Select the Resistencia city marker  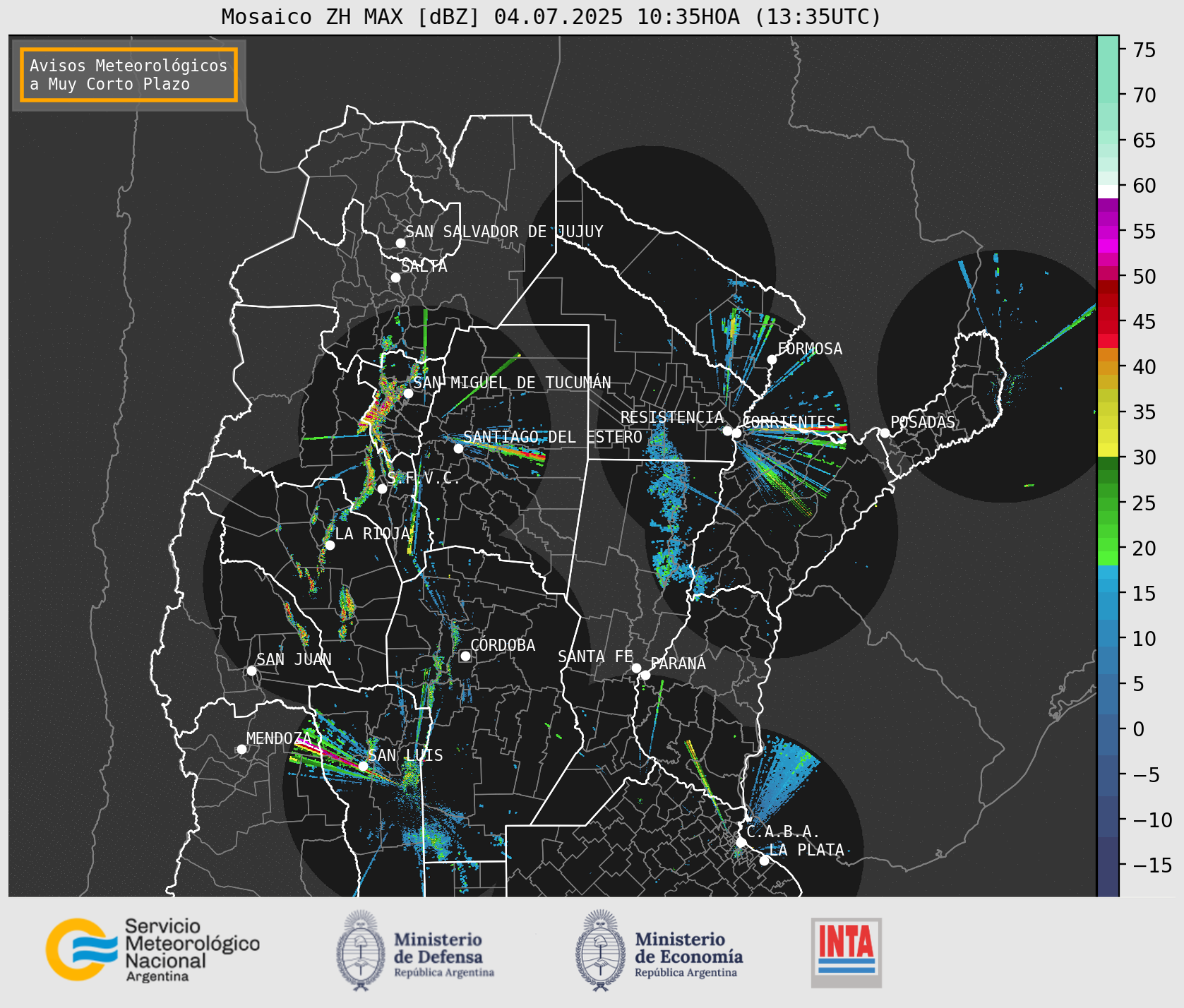[727, 431]
